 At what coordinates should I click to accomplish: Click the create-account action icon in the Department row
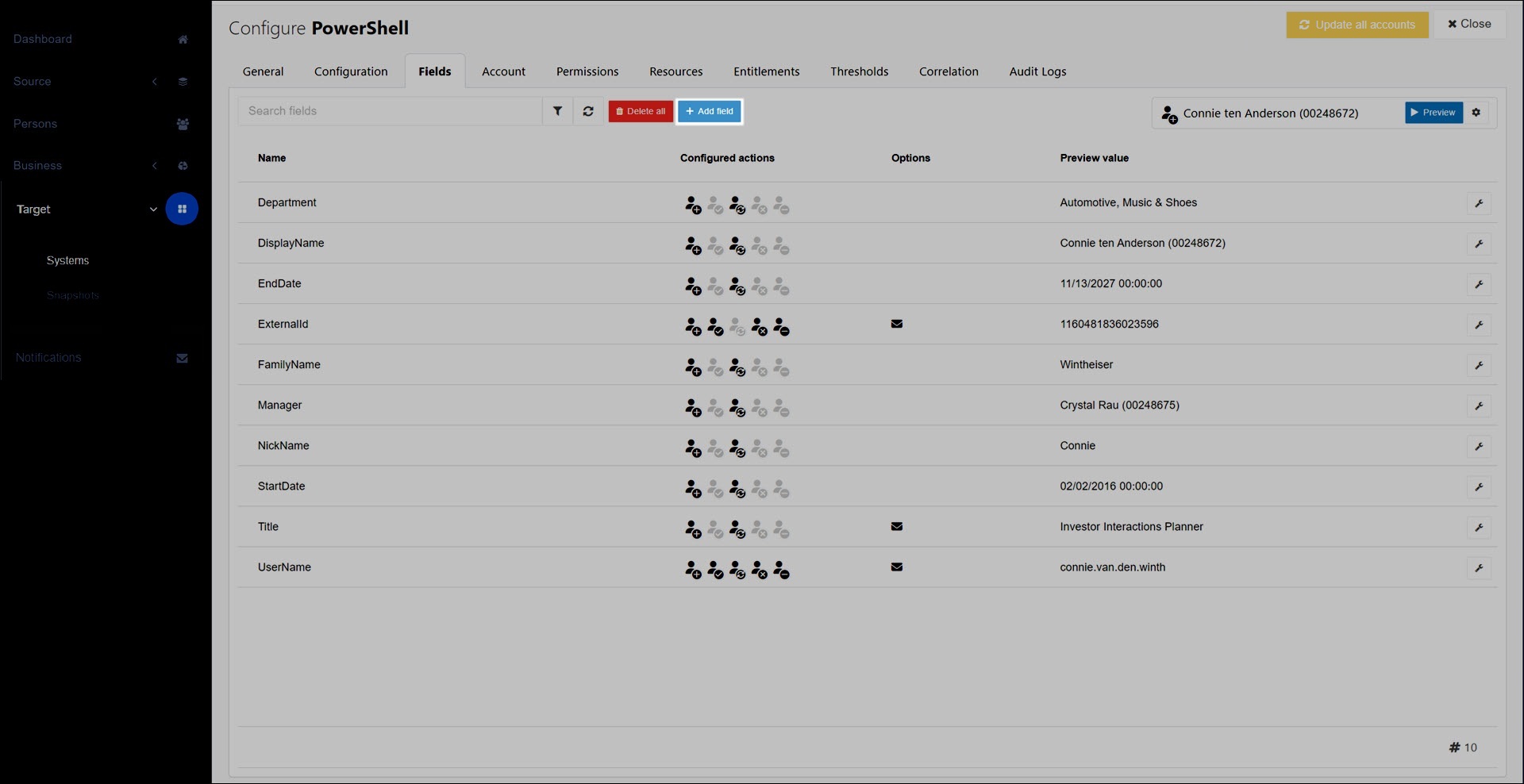(693, 205)
